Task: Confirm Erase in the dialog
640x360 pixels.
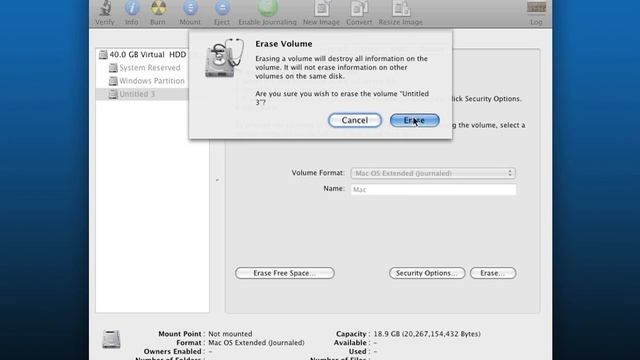Action: coord(415,120)
